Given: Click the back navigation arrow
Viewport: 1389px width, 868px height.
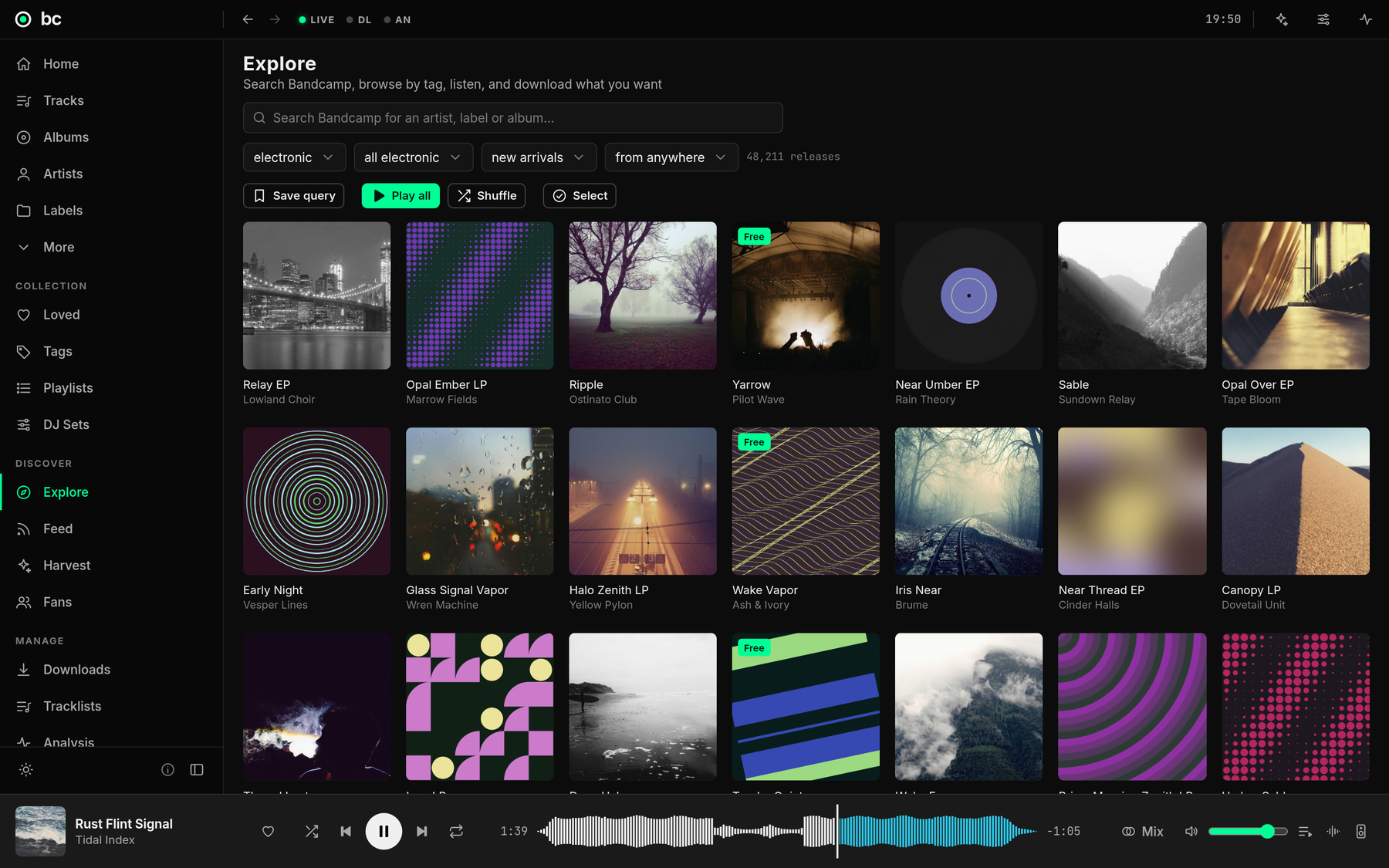Looking at the screenshot, I should point(248,19).
